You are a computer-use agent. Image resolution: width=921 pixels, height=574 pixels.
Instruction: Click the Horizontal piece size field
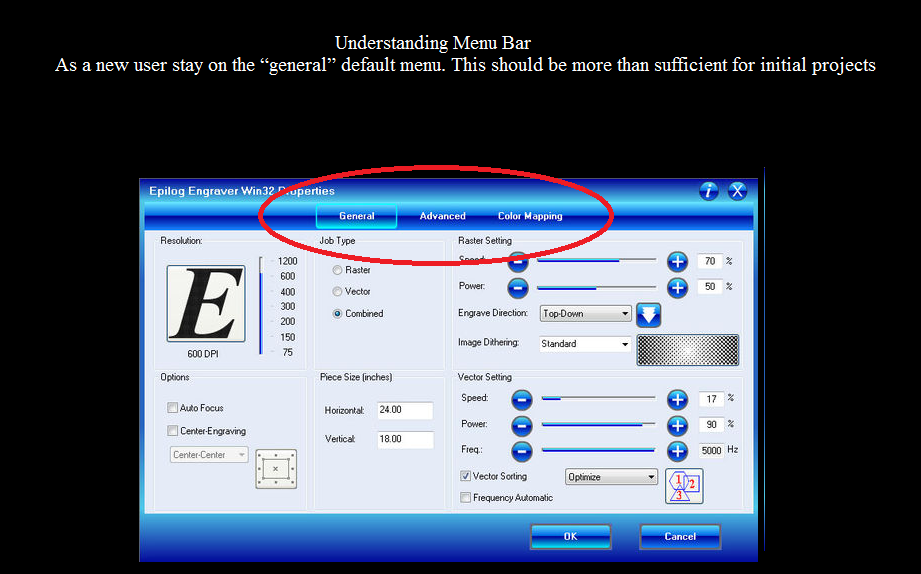(405, 410)
